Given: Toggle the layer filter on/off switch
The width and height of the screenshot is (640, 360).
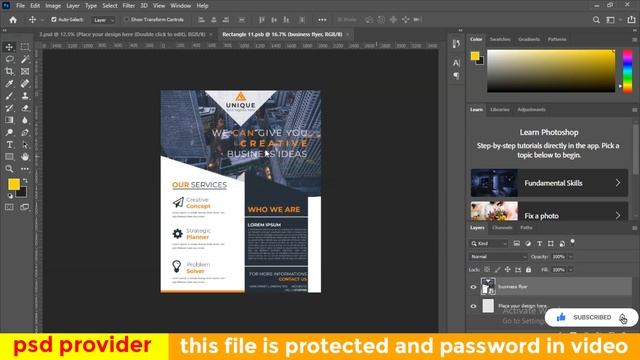Looking at the screenshot, I should [573, 242].
